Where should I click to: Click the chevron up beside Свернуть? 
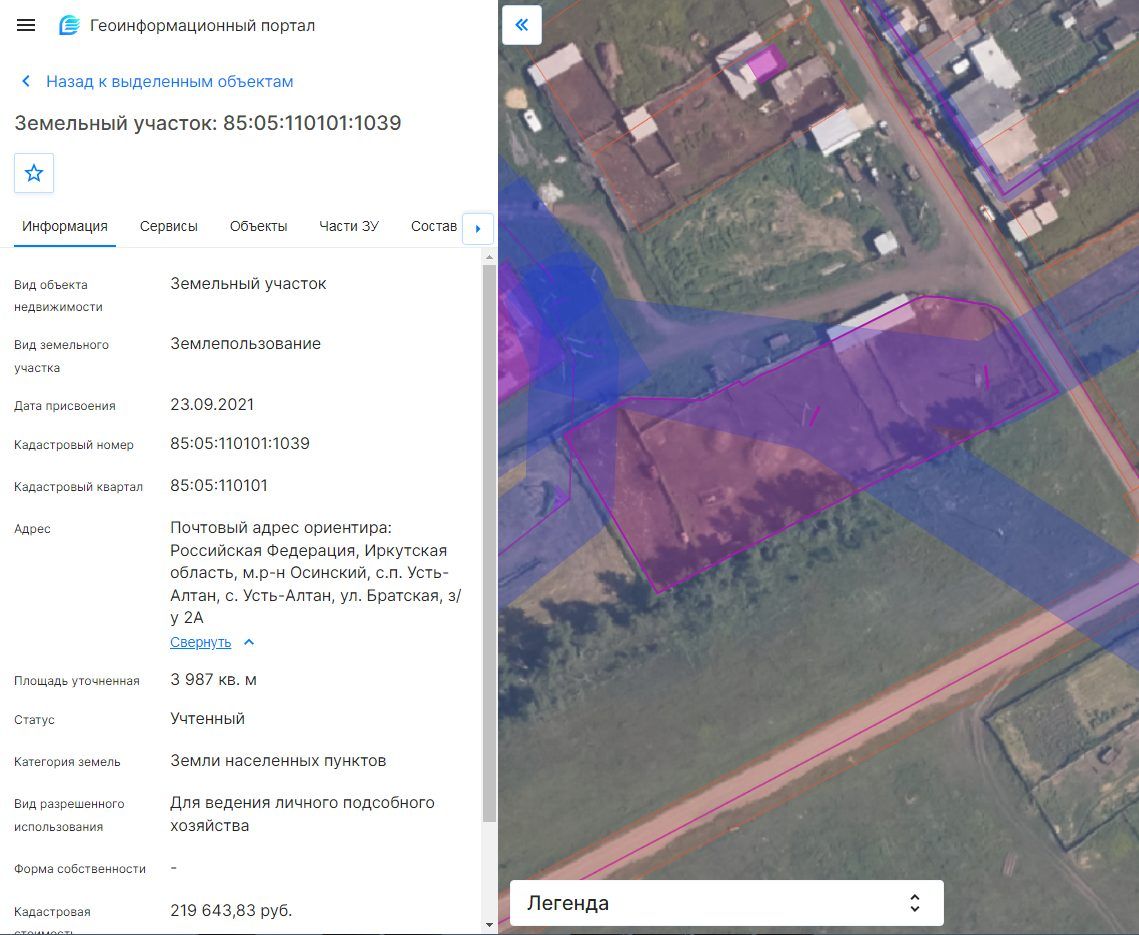pyautogui.click(x=249, y=642)
